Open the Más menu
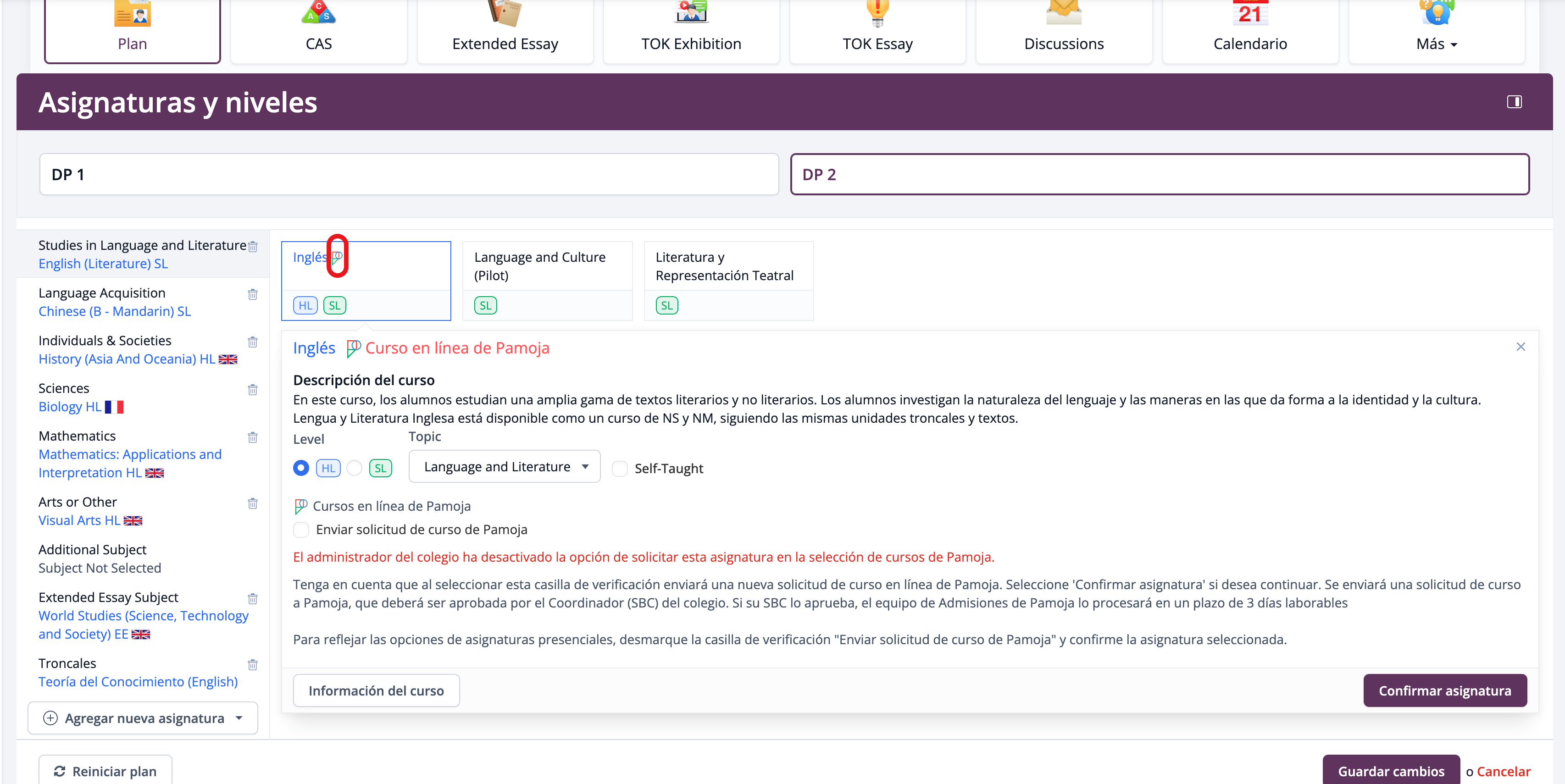This screenshot has width=1565, height=784. point(1436,44)
